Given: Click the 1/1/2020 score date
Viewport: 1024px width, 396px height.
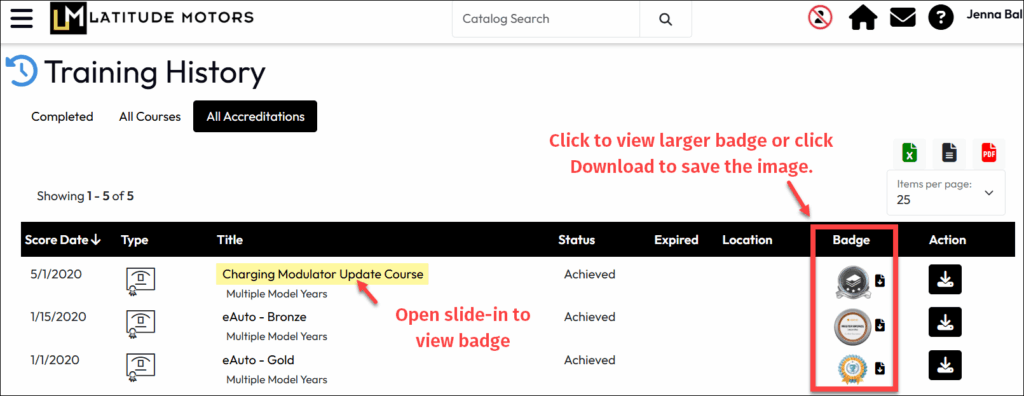Looking at the screenshot, I should tap(54, 360).
